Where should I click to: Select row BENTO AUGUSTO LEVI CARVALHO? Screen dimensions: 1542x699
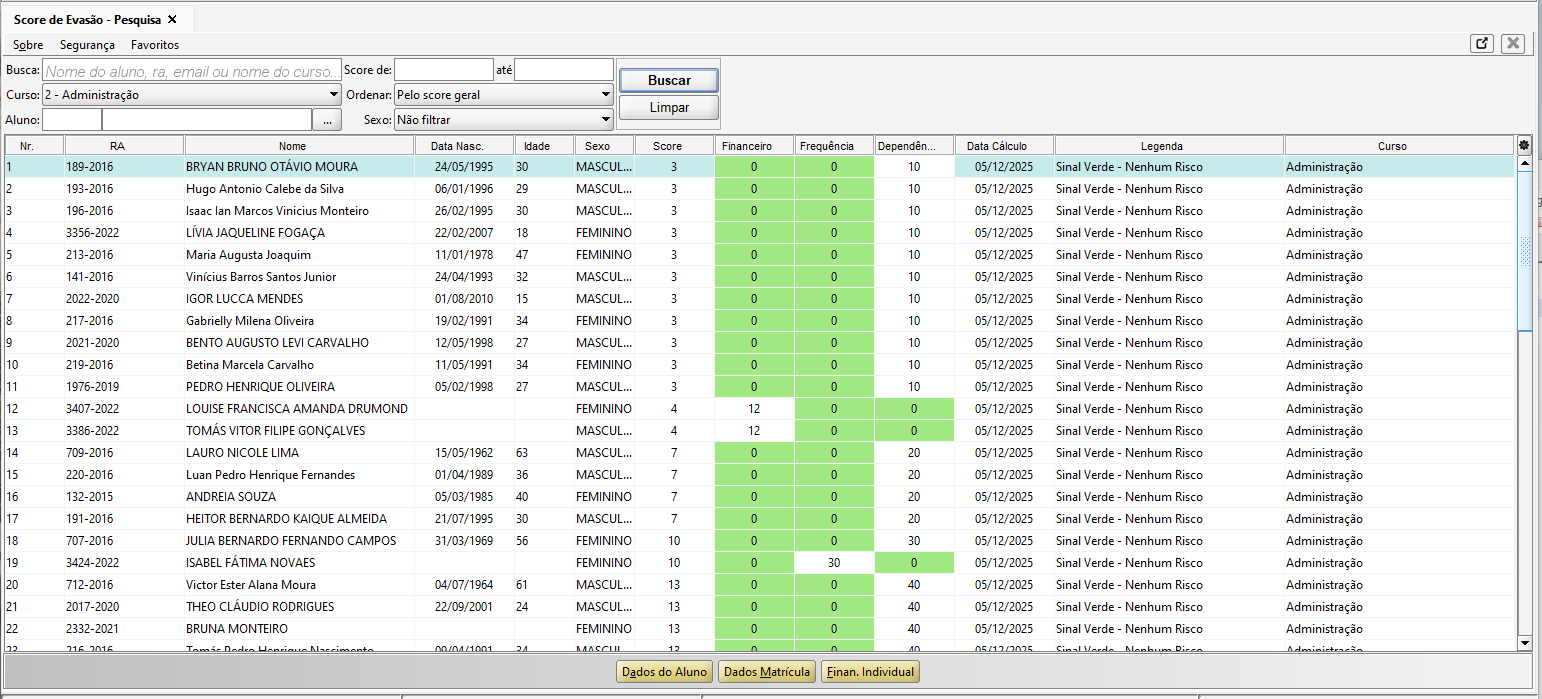pyautogui.click(x=760, y=343)
